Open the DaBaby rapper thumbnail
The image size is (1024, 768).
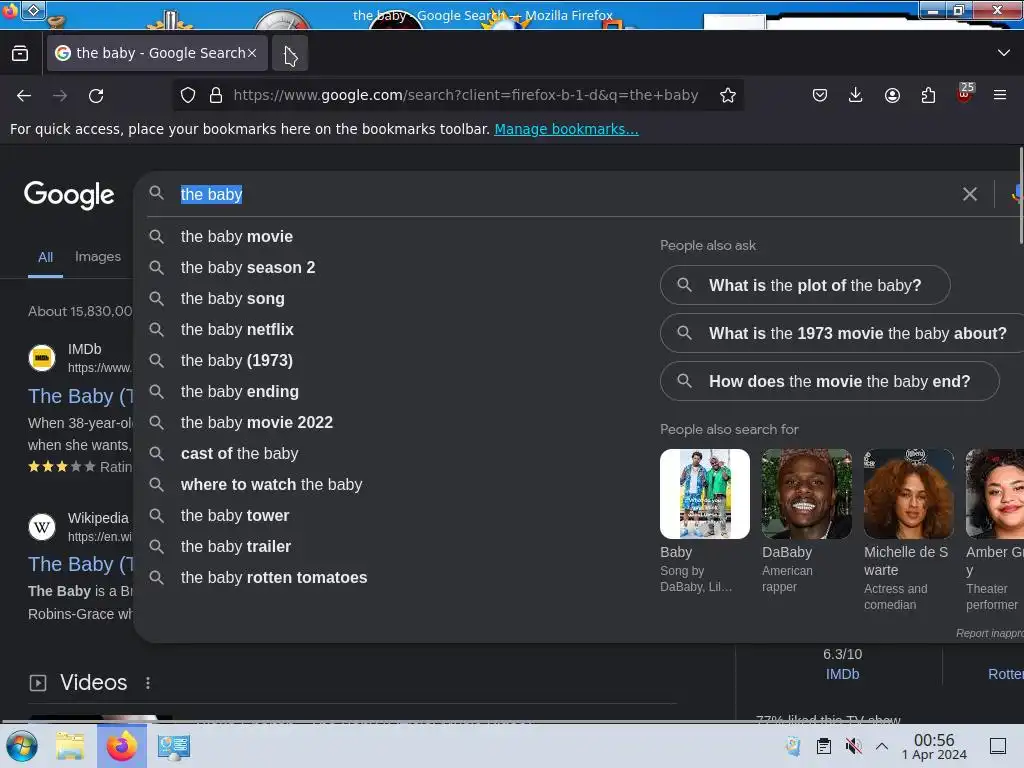(807, 494)
